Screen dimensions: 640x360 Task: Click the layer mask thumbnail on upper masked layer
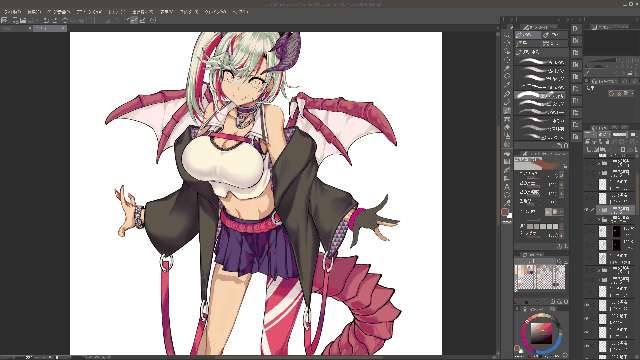pyautogui.click(x=616, y=231)
